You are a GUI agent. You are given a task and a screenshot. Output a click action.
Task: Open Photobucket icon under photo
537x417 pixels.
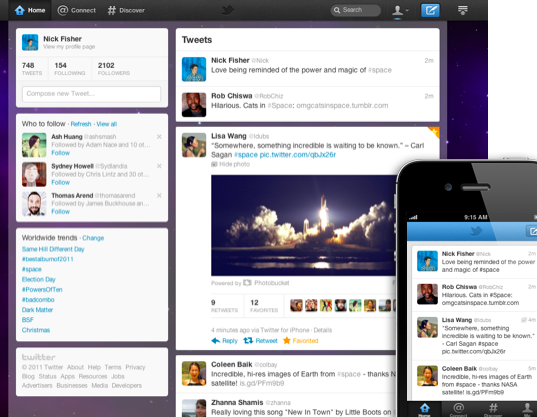tap(247, 283)
